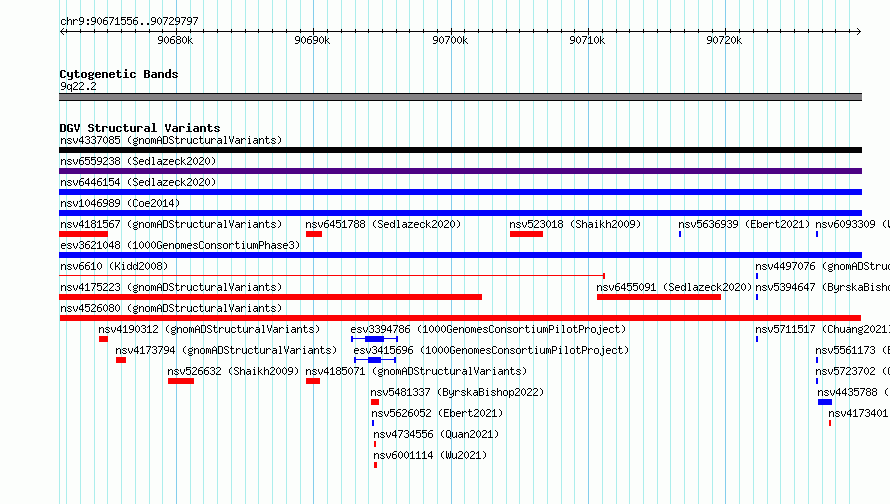Click the chr9:90671556..90729797 coordinate text
890x504 pixels.
click(x=129, y=21)
